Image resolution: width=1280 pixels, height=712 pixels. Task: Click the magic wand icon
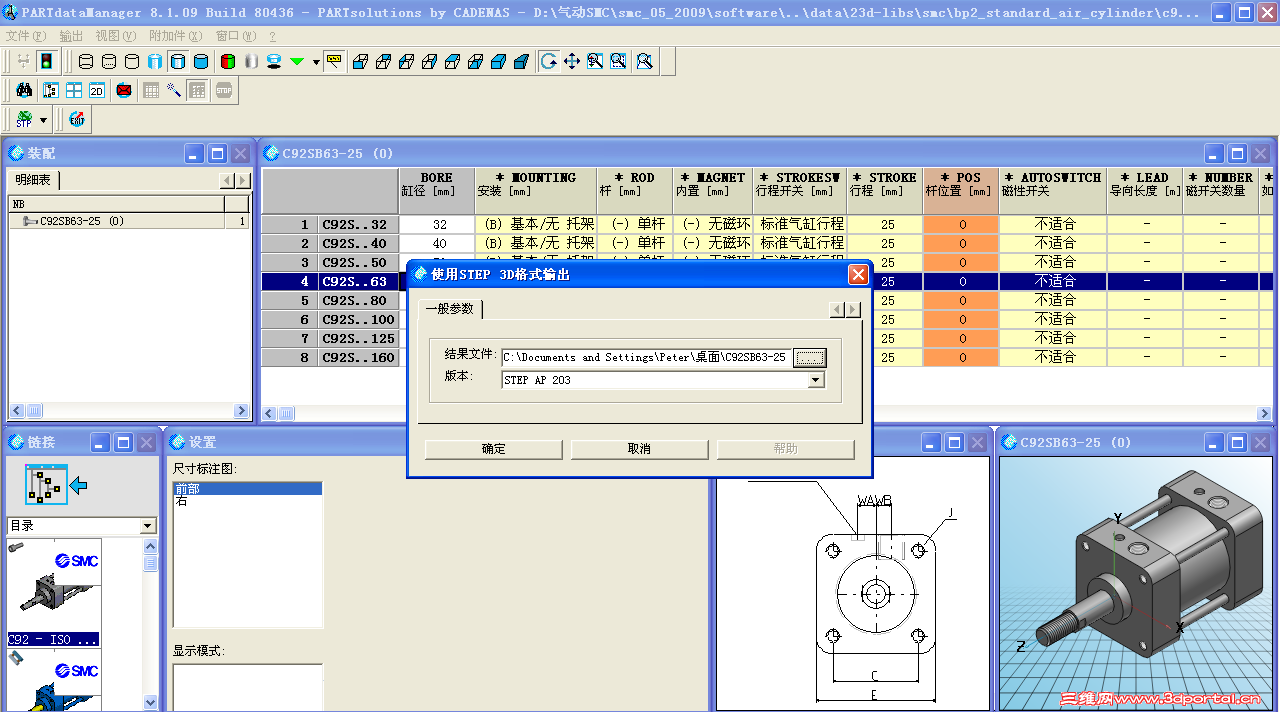[174, 90]
